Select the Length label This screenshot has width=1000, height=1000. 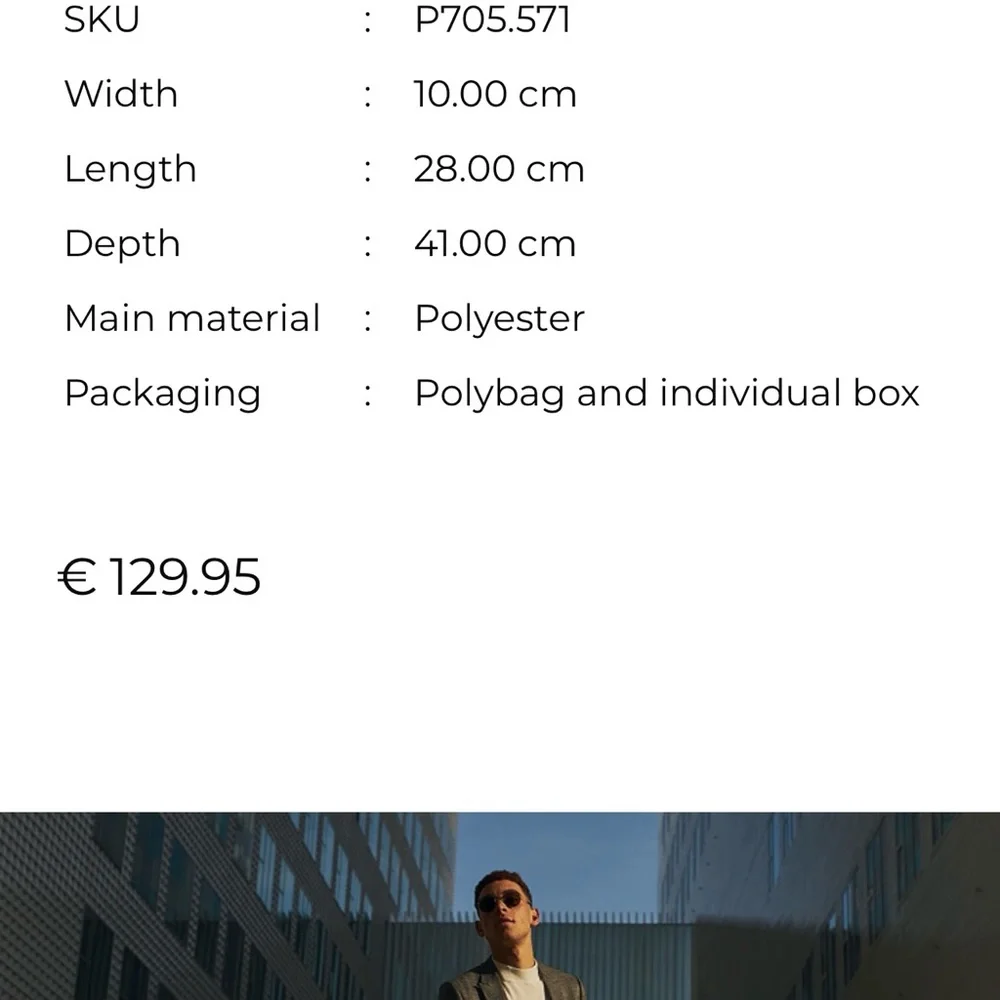point(130,170)
